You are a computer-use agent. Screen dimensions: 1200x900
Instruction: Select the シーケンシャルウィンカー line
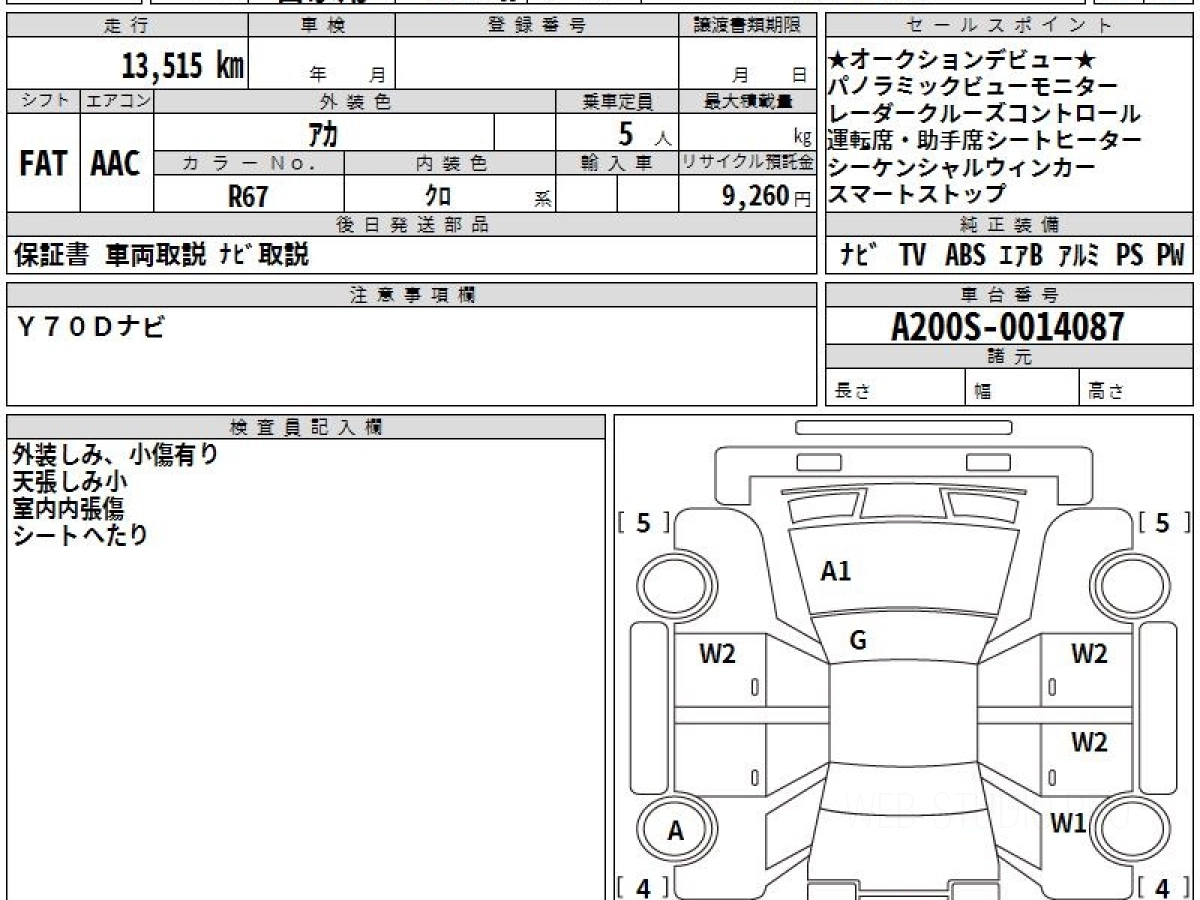pos(962,168)
